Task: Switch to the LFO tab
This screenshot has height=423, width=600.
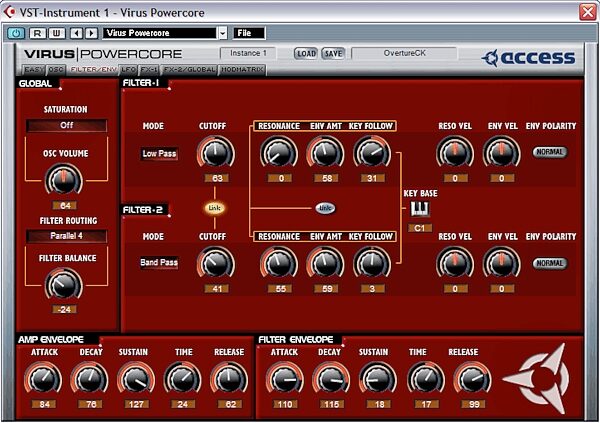Action: 128,70
